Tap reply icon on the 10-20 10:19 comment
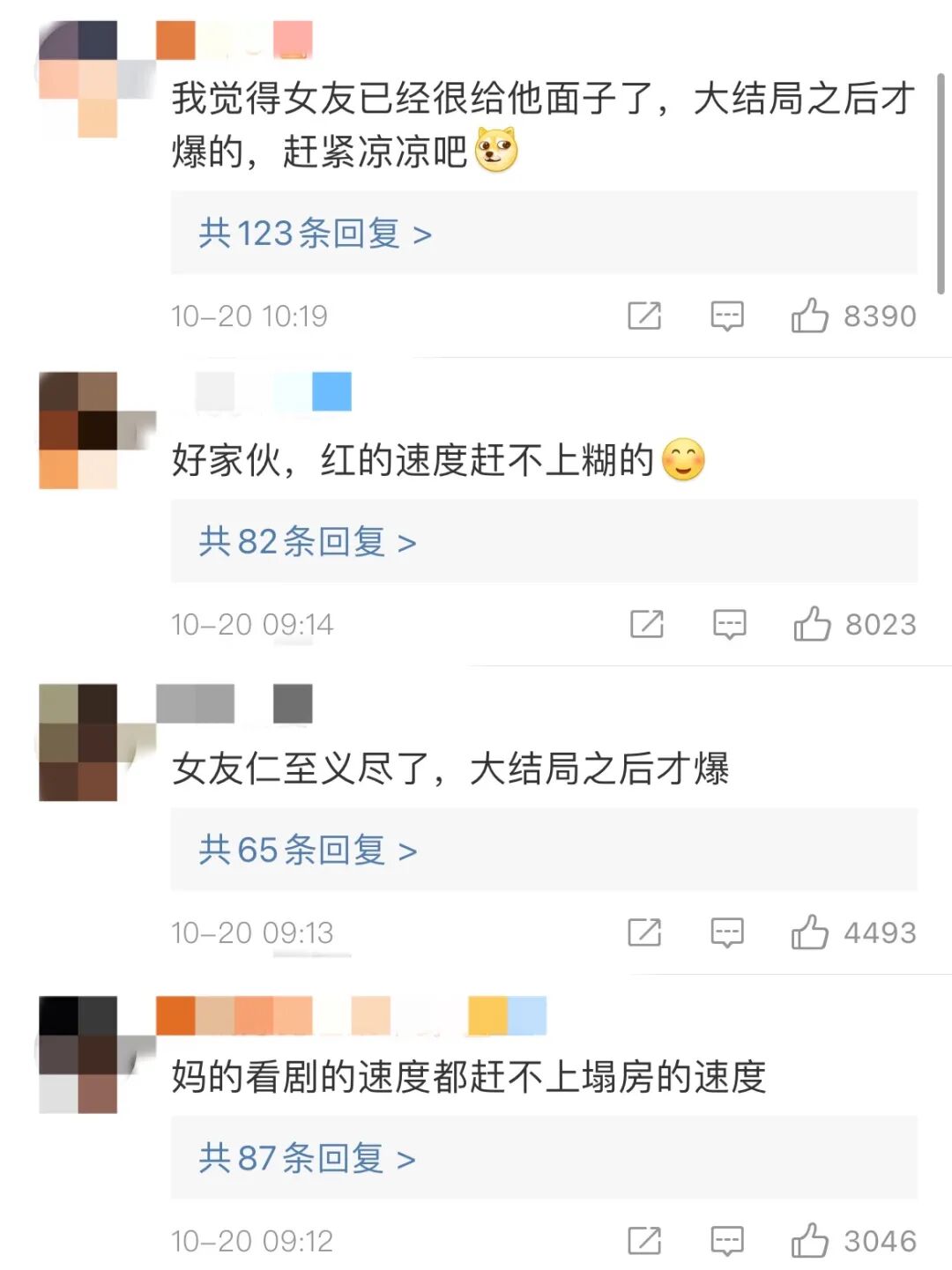This screenshot has width=952, height=1270. click(x=727, y=316)
